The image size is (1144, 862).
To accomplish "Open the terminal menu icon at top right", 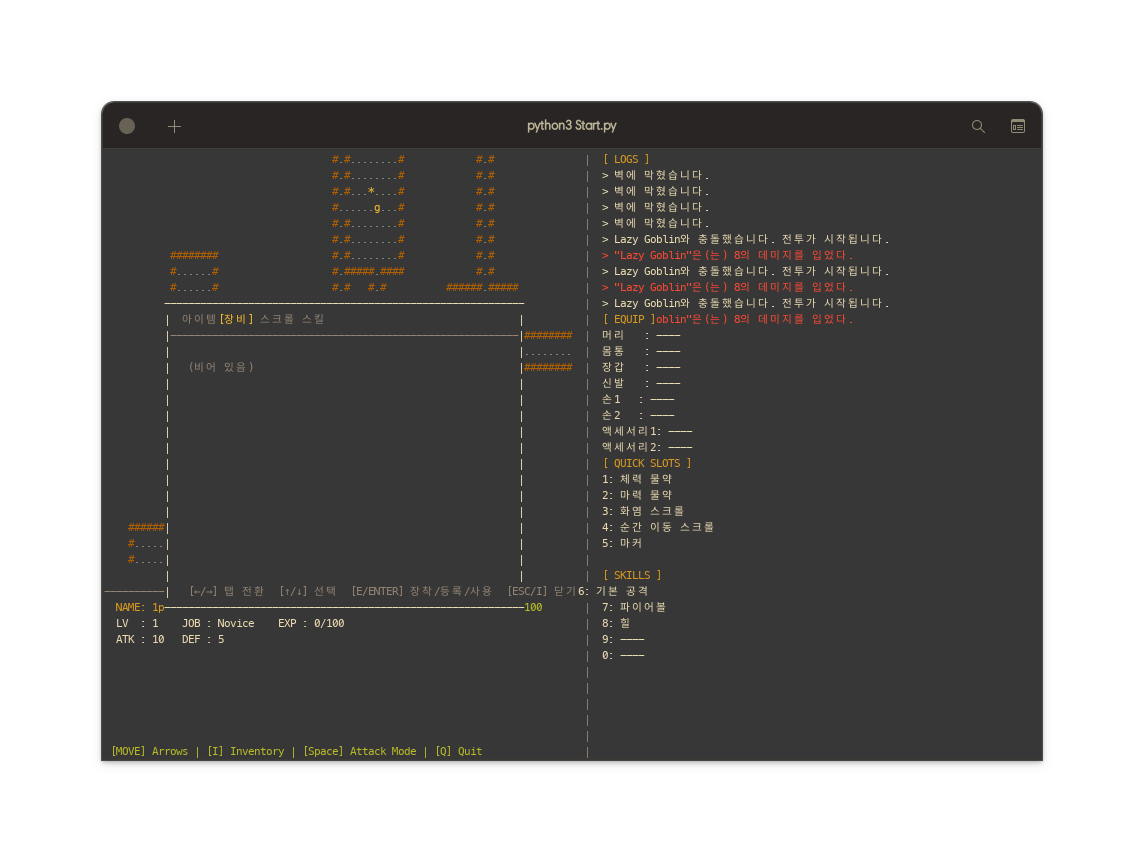I will 1017,126.
